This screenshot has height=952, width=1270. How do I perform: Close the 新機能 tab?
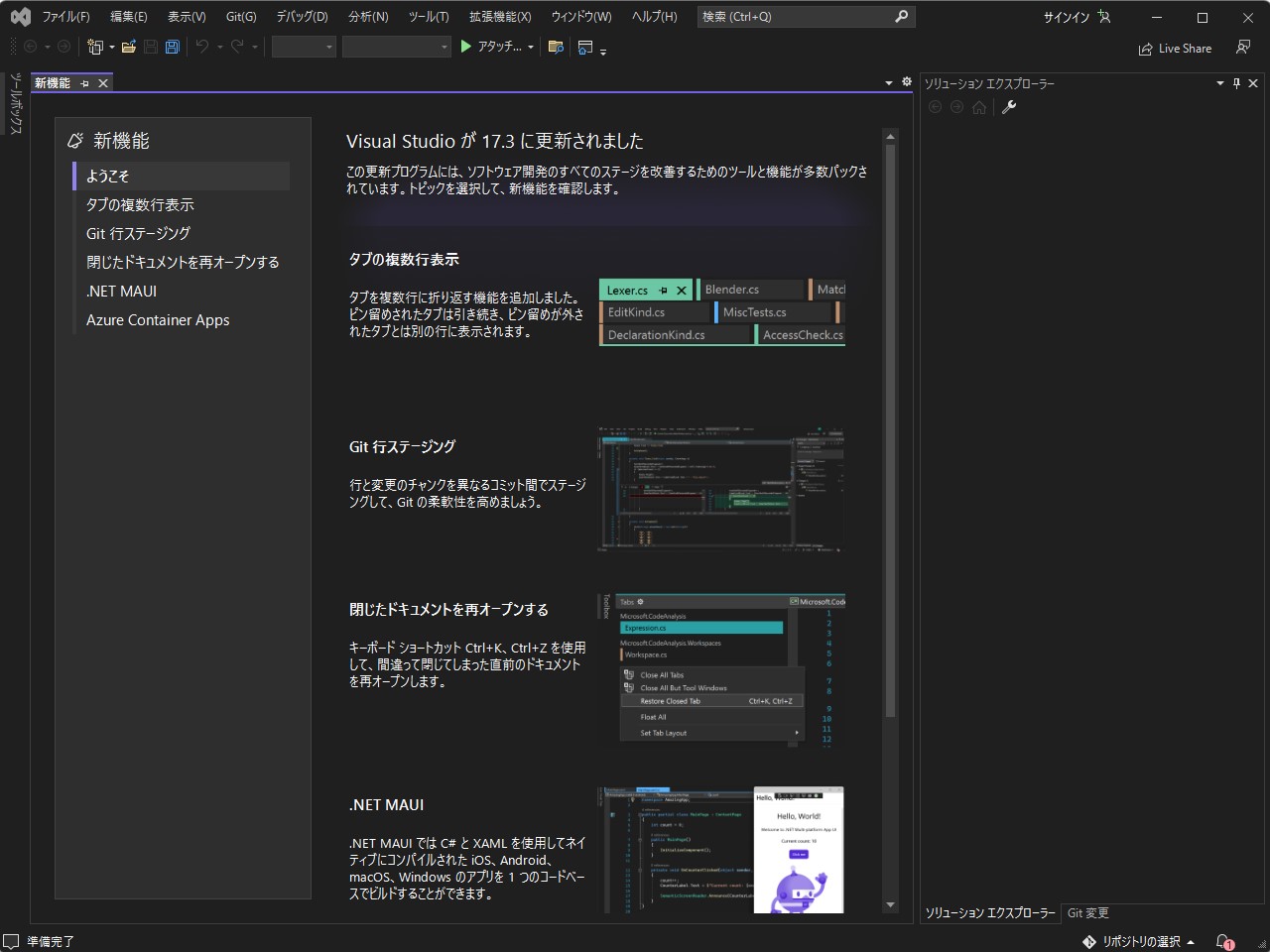[103, 83]
